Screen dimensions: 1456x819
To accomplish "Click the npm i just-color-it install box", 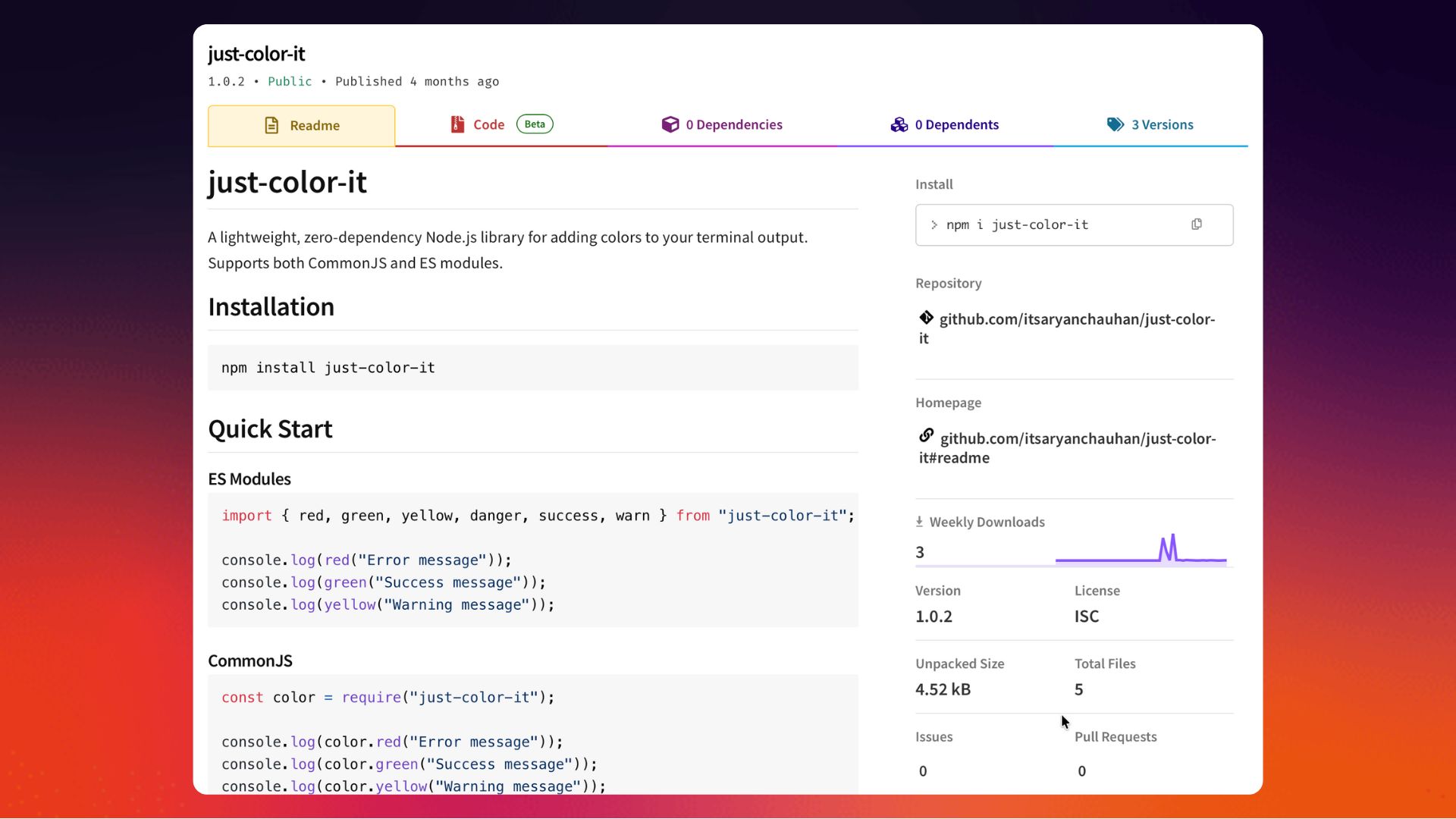I will [x=1016, y=224].
